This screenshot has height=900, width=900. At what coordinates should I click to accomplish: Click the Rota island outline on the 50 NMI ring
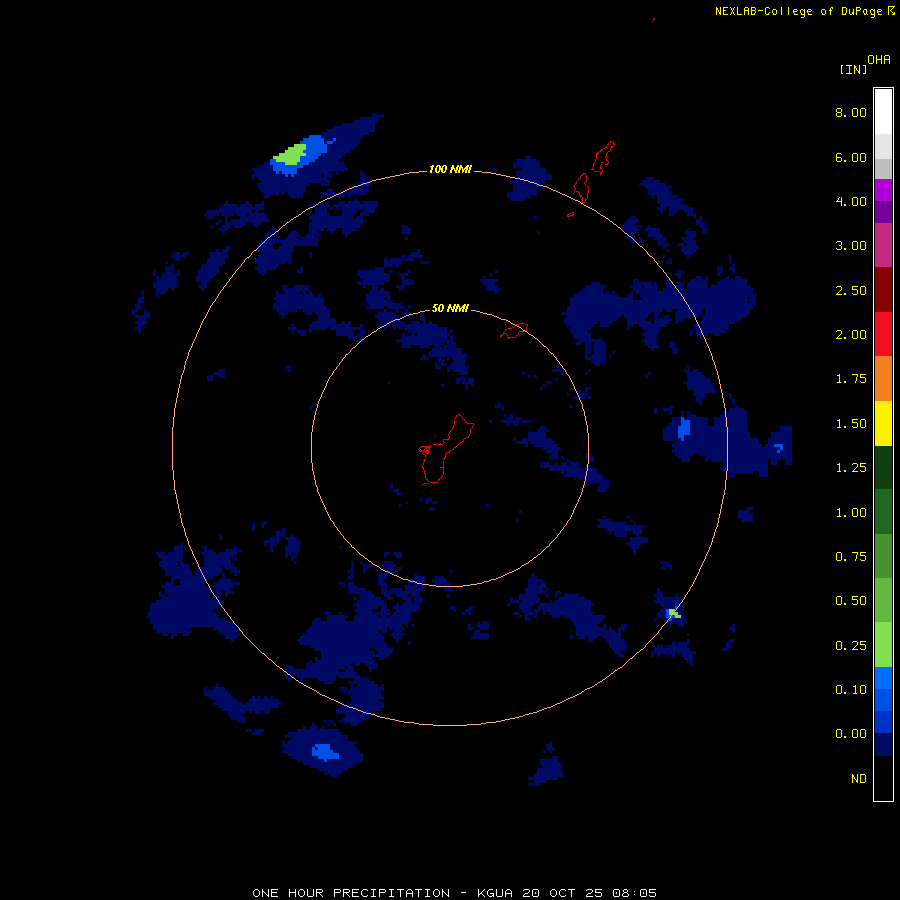click(x=514, y=331)
